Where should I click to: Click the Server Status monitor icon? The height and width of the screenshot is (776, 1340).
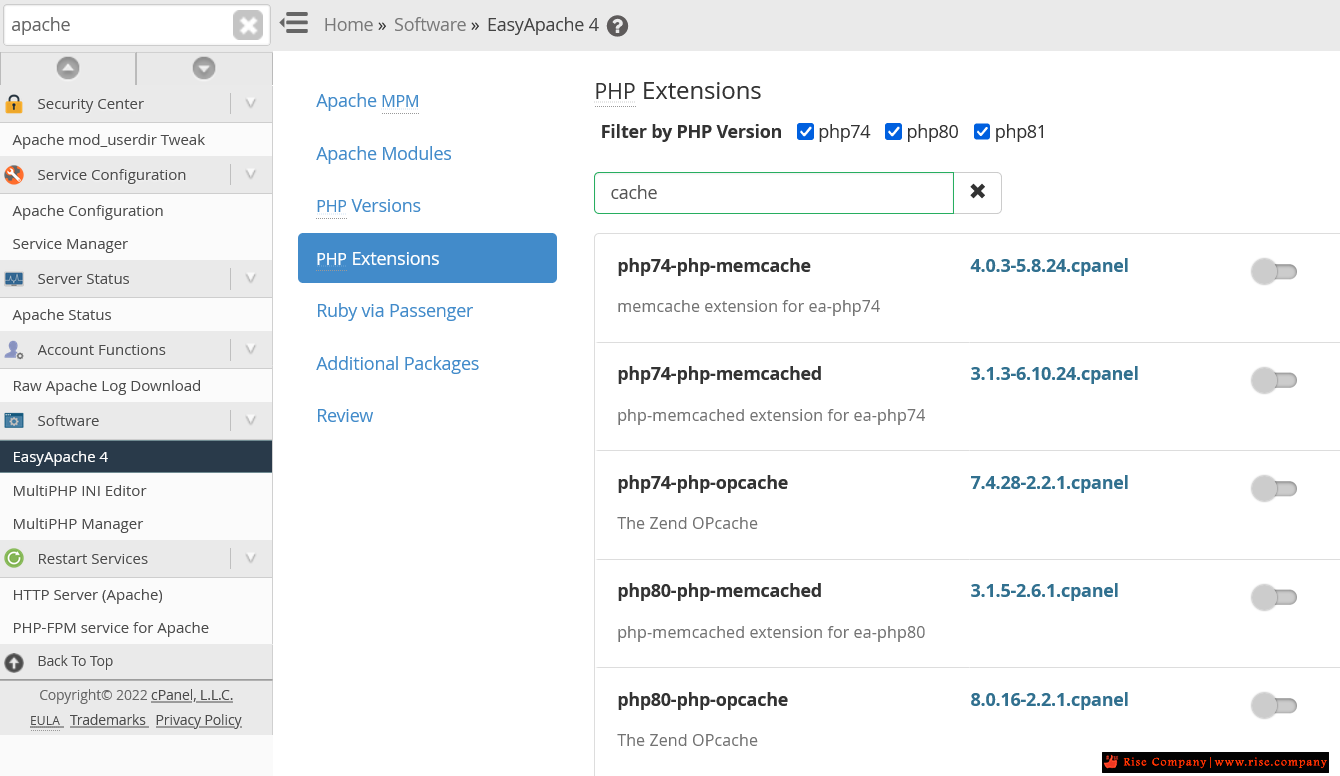tap(14, 279)
